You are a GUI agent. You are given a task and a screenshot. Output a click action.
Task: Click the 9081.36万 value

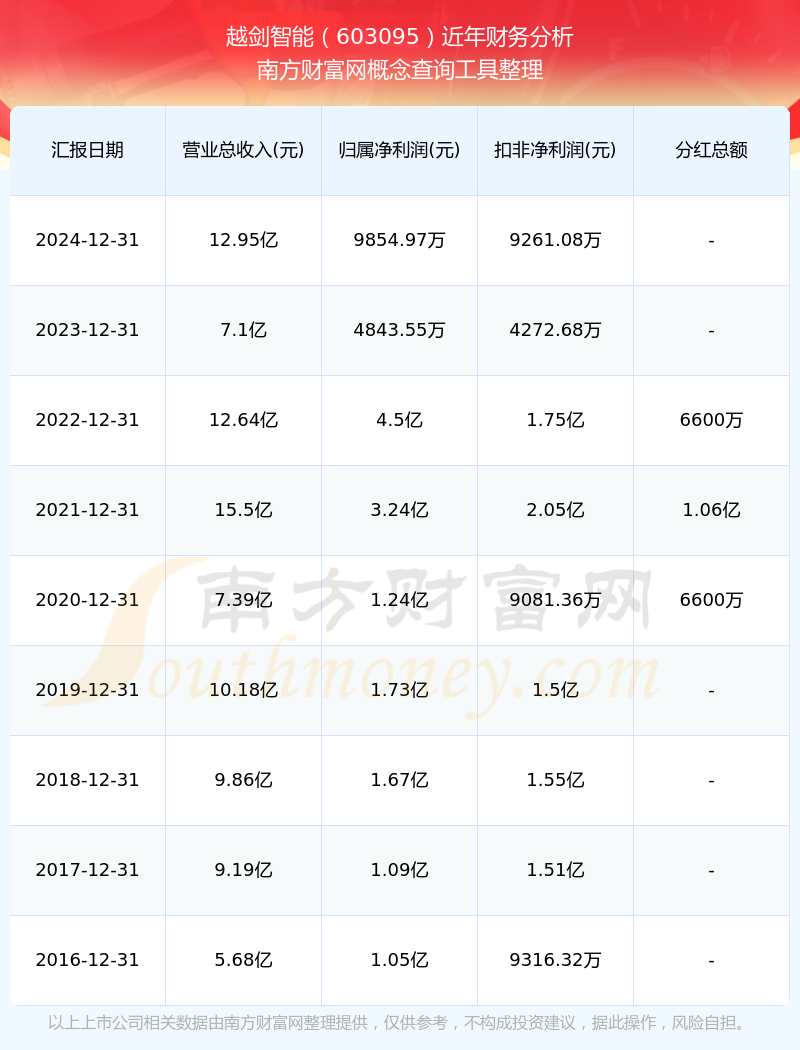[556, 600]
